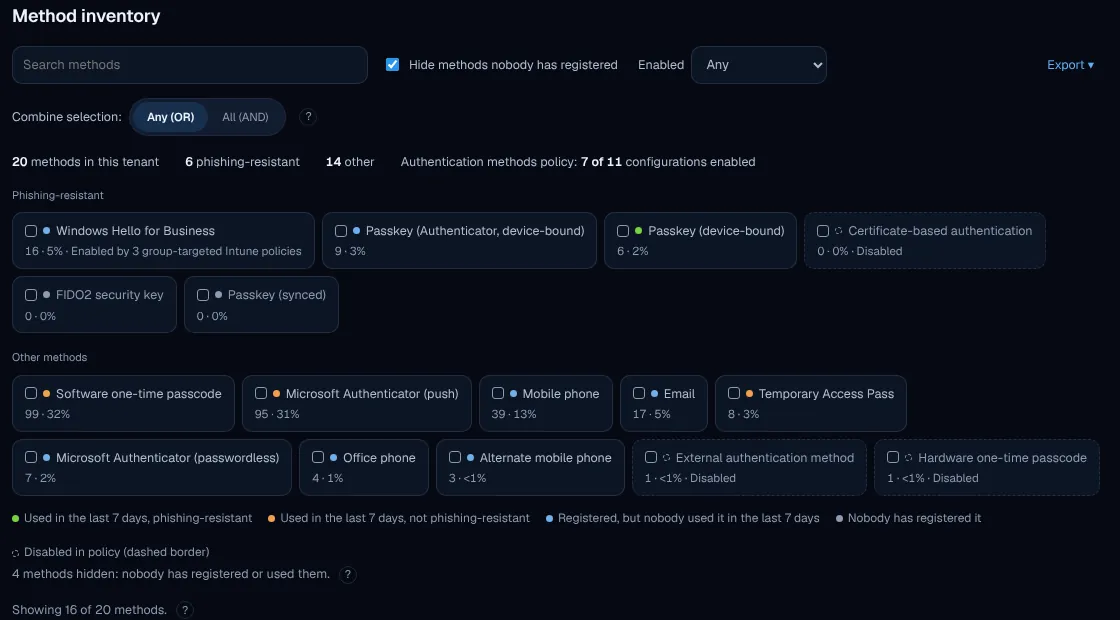Focus the Search methods field
This screenshot has width=1120, height=620.
pos(190,65)
